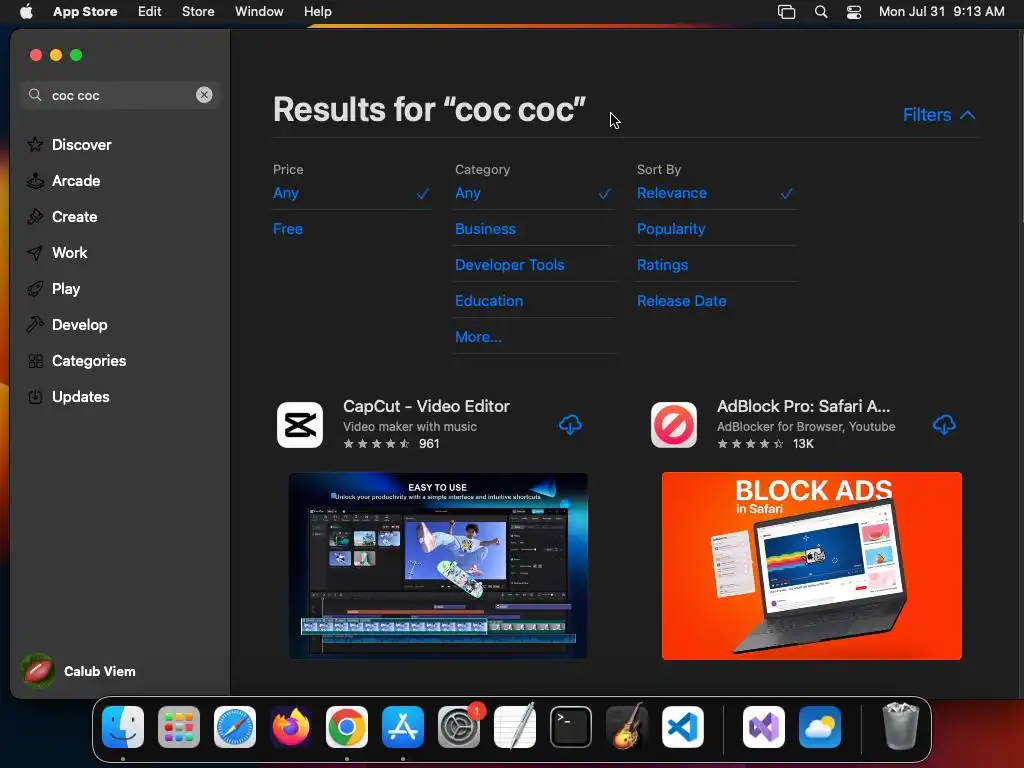This screenshot has width=1024, height=768.
Task: Open the Arcade joystick icon
Action: [35, 180]
